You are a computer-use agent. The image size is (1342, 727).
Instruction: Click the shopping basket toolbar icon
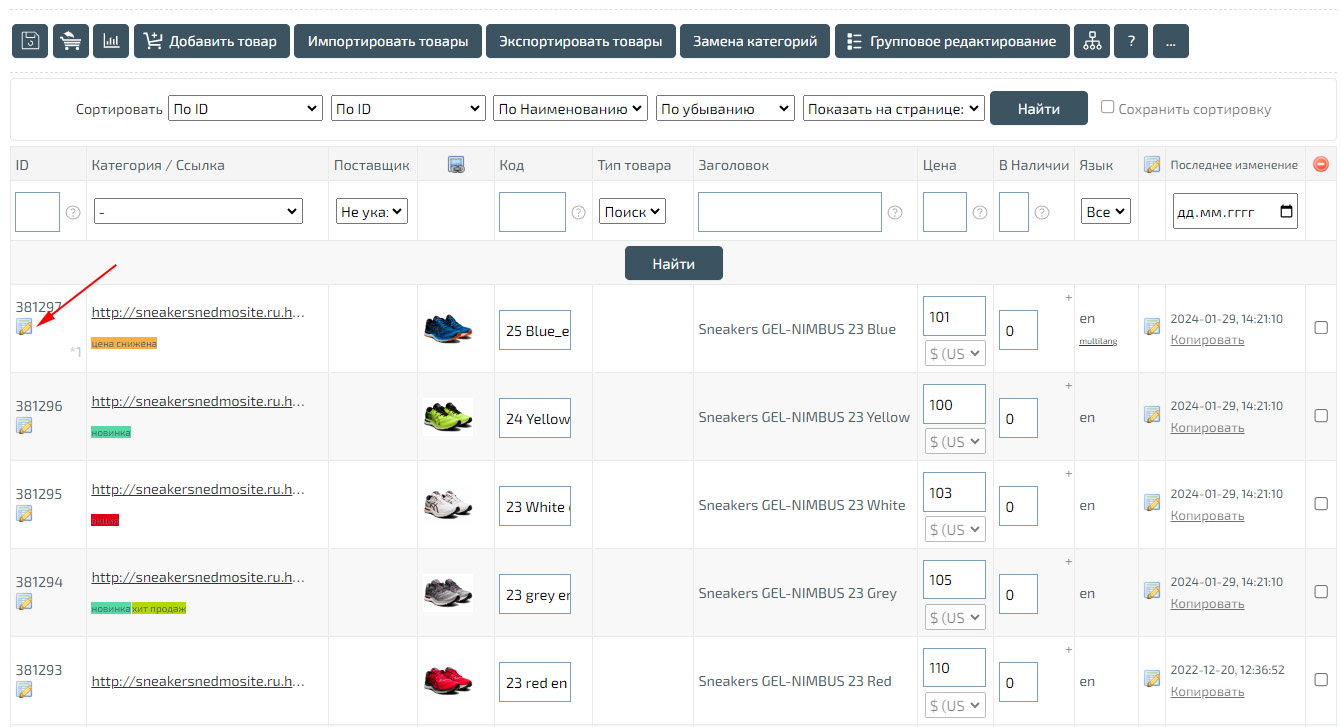coord(71,41)
